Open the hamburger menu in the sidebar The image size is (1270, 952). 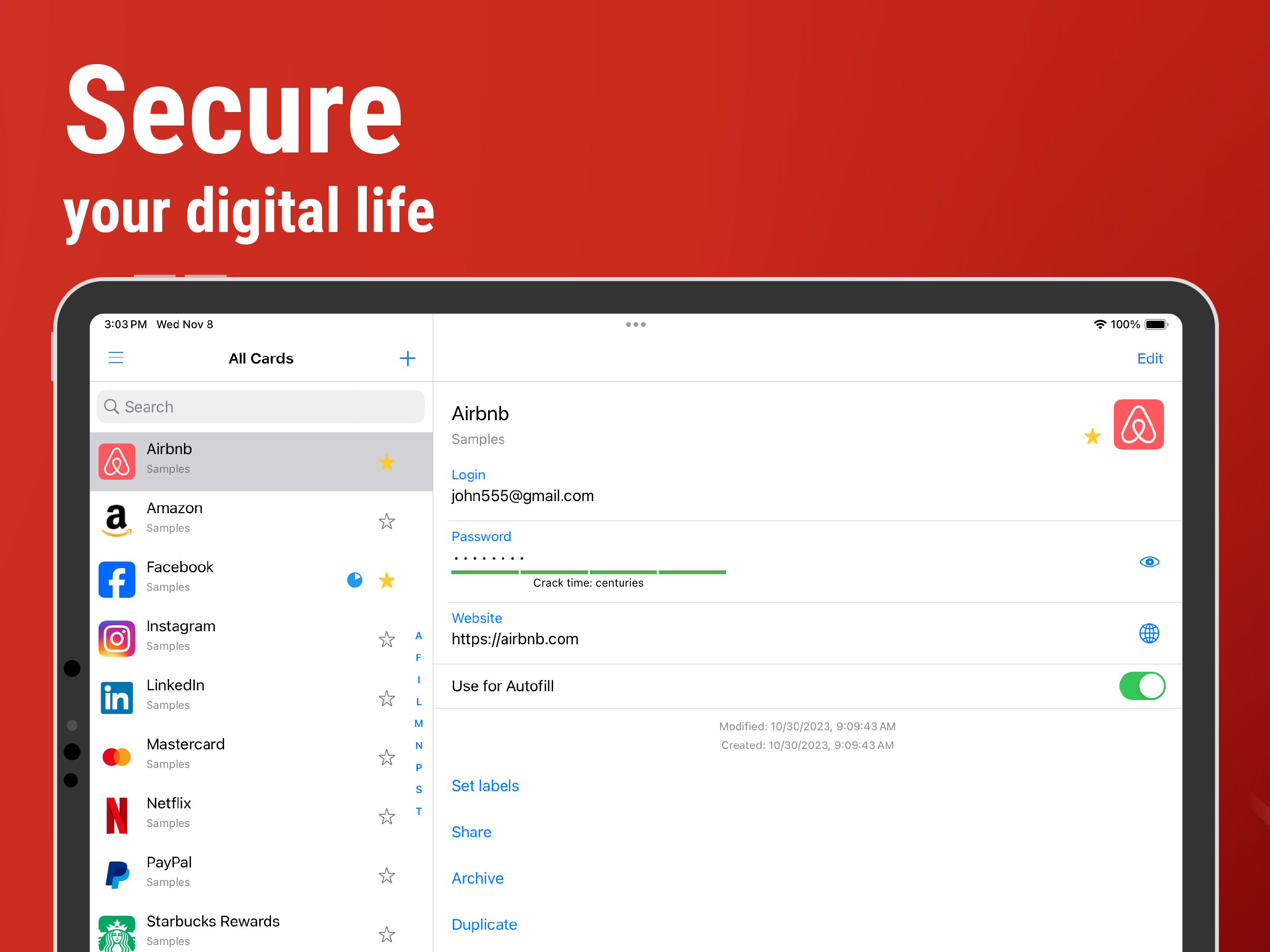click(116, 358)
